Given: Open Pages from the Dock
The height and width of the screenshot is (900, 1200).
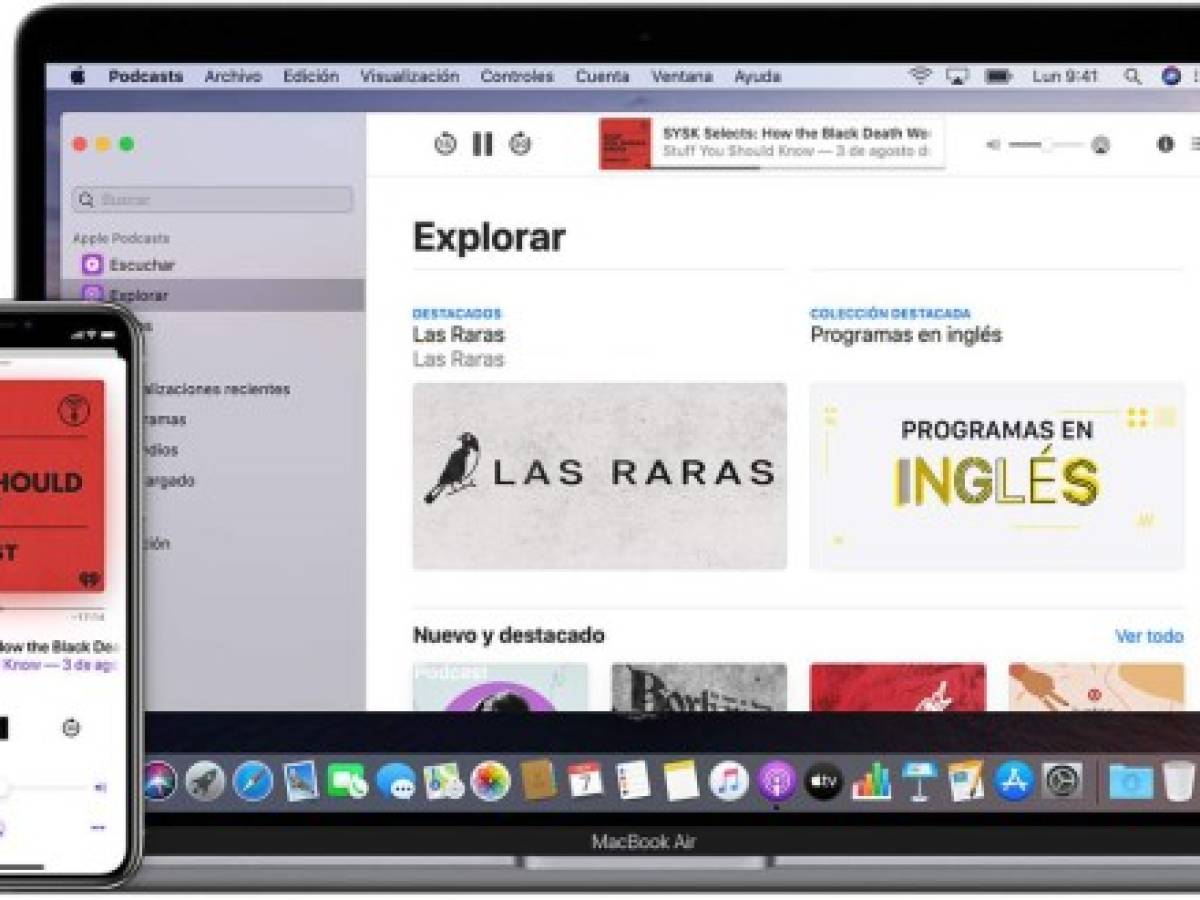Looking at the screenshot, I should [966, 781].
